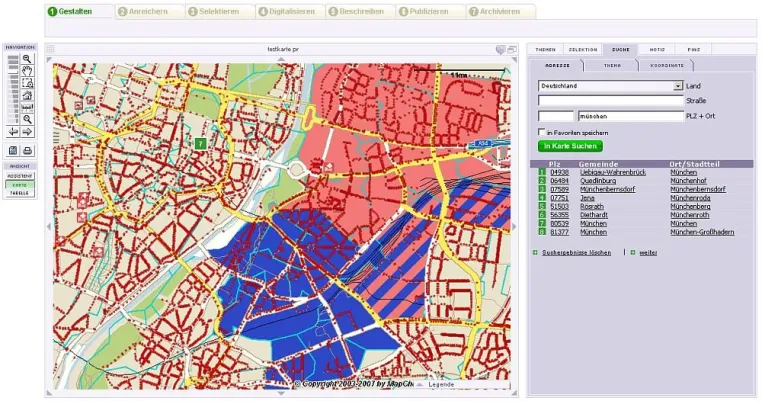Tick 'in Favoriten speichern' checkbox

pyautogui.click(x=541, y=132)
